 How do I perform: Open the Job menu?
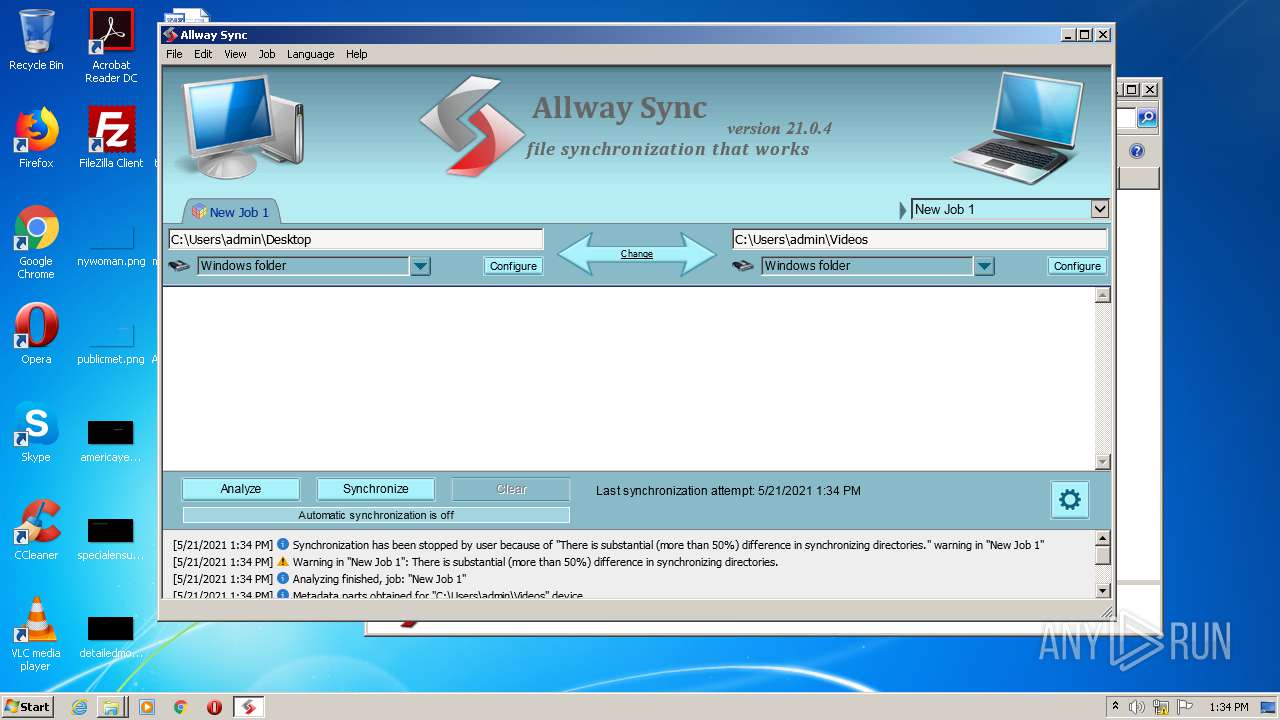click(x=267, y=54)
